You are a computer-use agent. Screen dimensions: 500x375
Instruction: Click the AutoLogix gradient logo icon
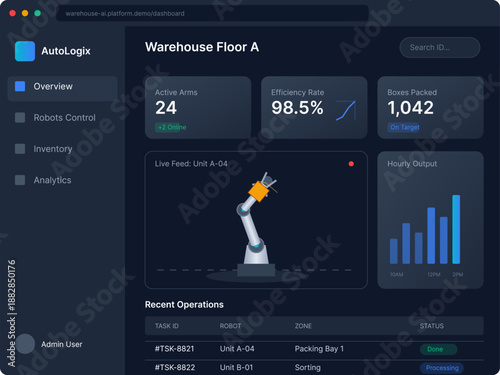25,51
